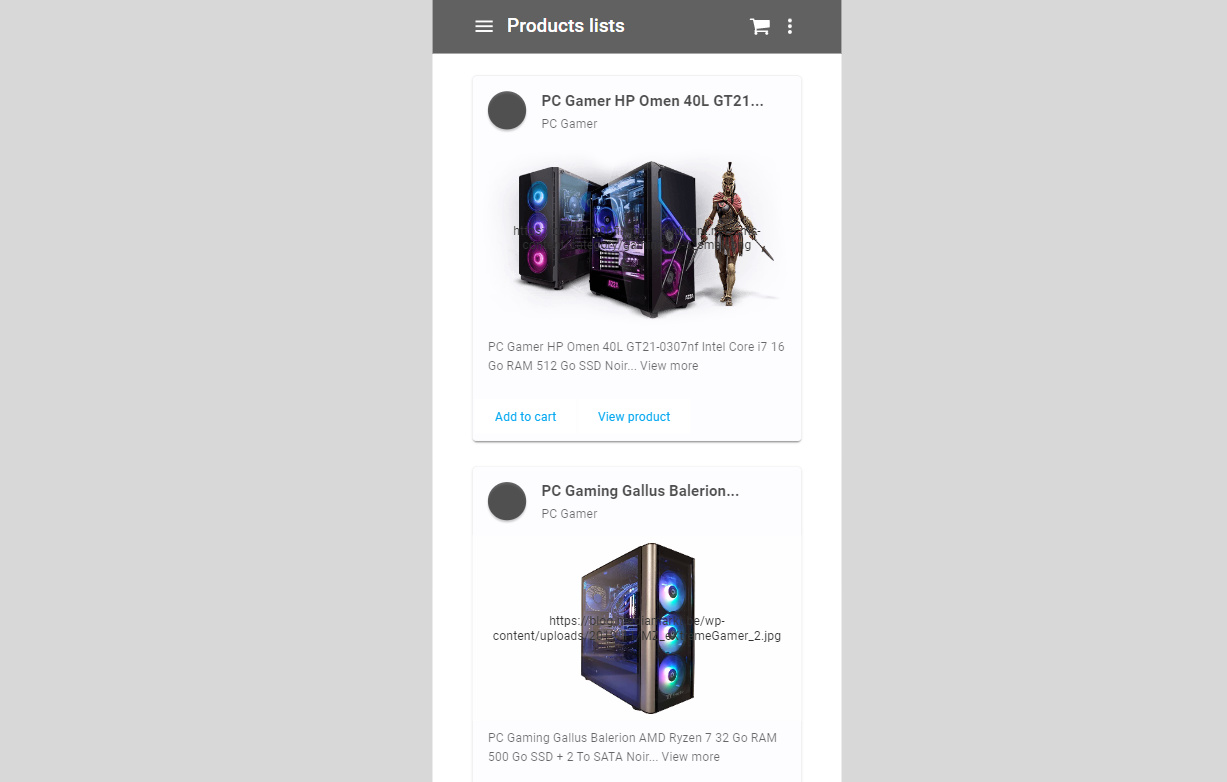Select the PC Gaming Gallus Balerion title
Screen dimensions: 1227x782
(x=640, y=491)
